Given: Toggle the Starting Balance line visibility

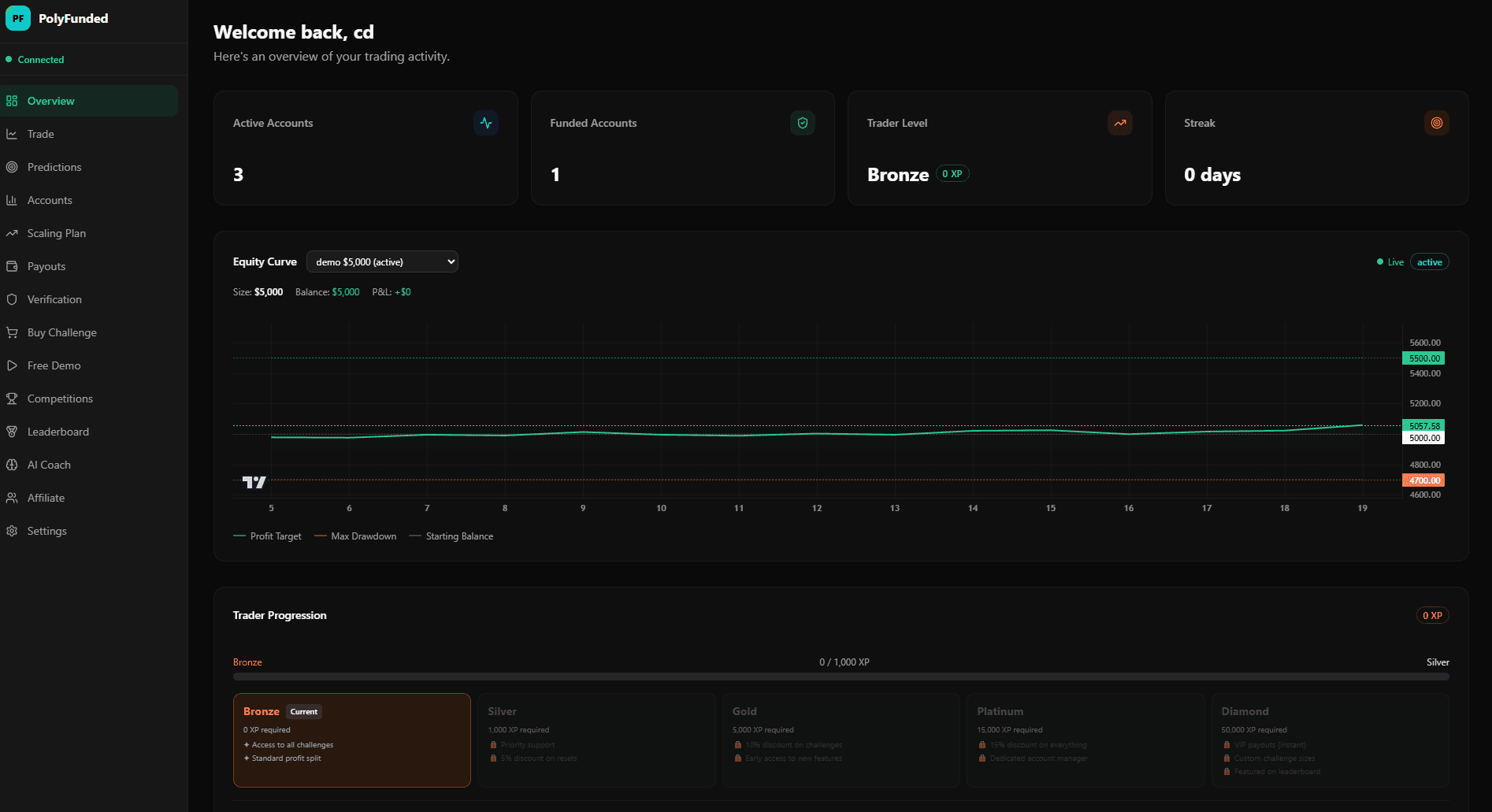Looking at the screenshot, I should [x=452, y=536].
